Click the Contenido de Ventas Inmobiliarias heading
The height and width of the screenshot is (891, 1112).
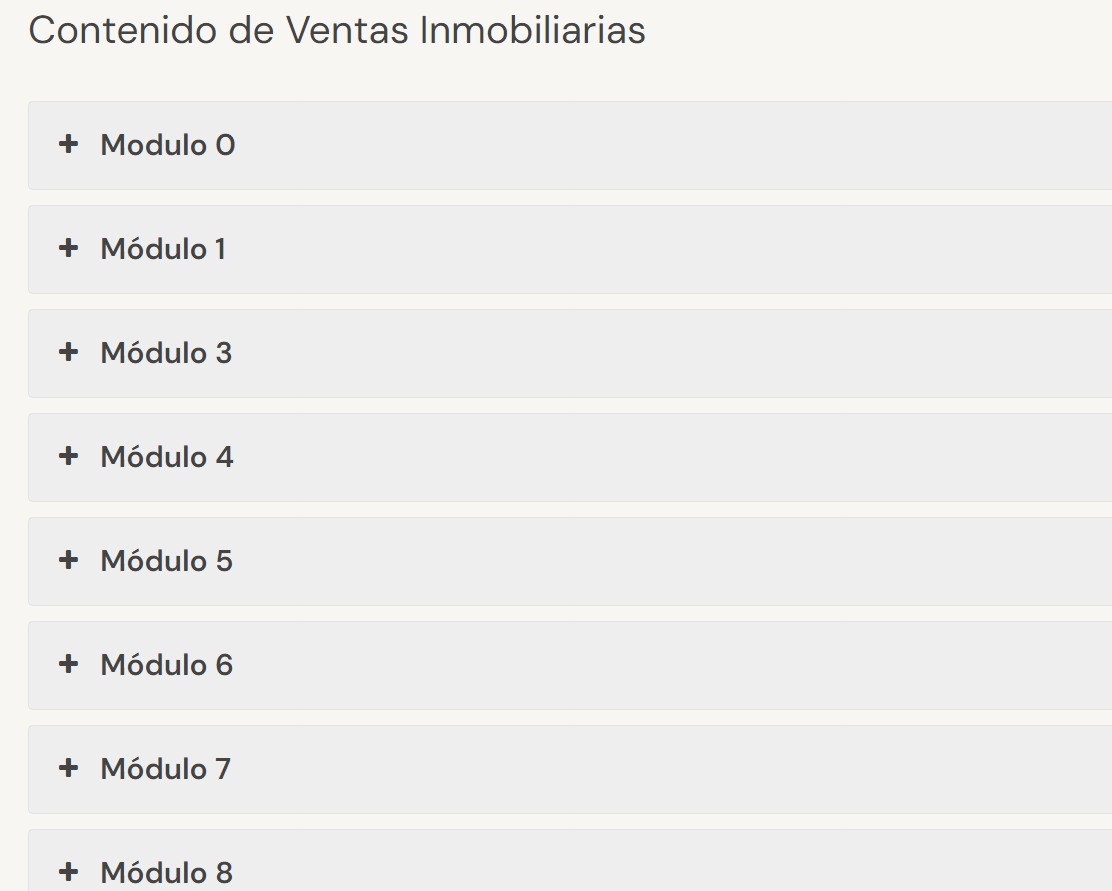[x=337, y=31]
